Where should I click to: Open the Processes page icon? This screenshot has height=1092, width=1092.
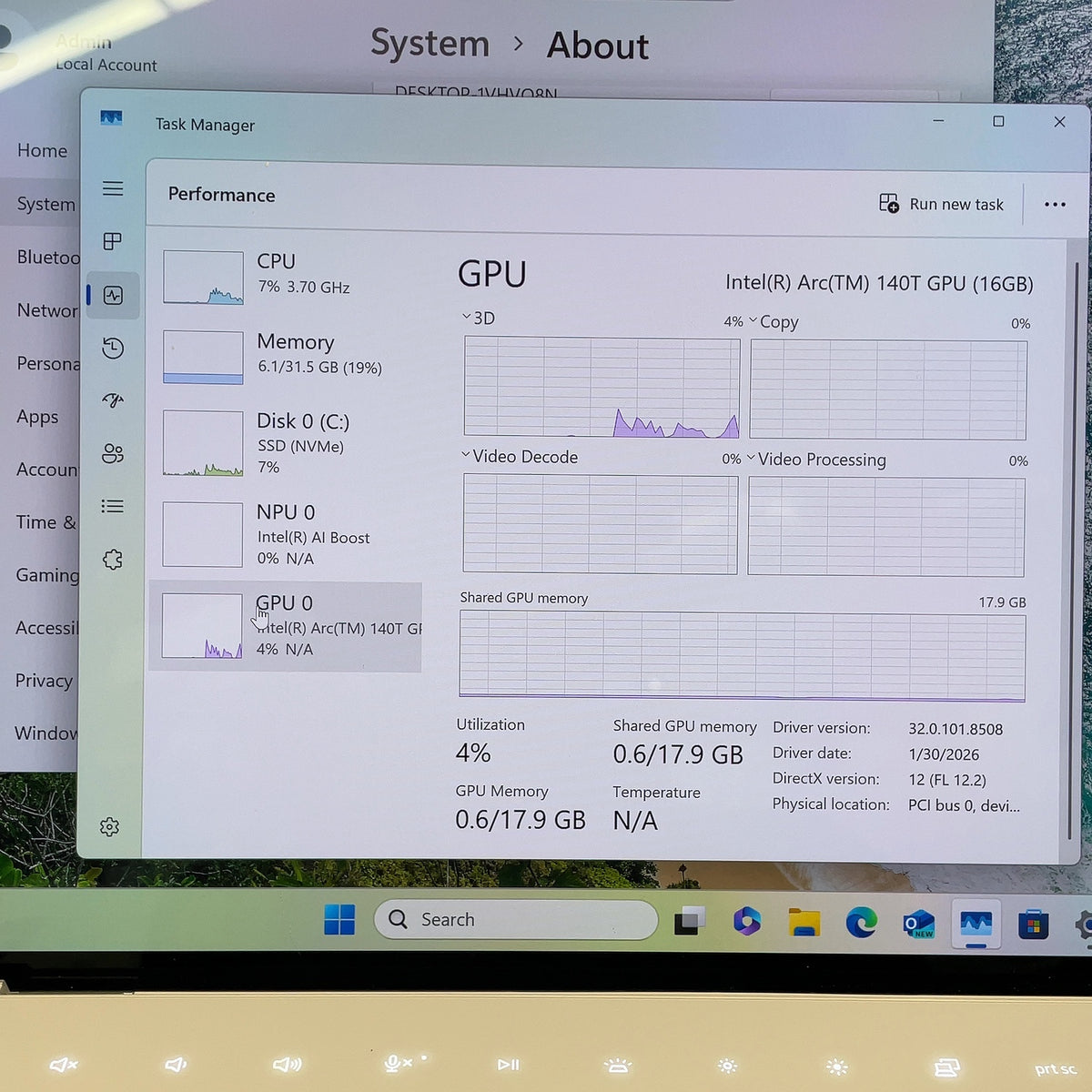[113, 241]
